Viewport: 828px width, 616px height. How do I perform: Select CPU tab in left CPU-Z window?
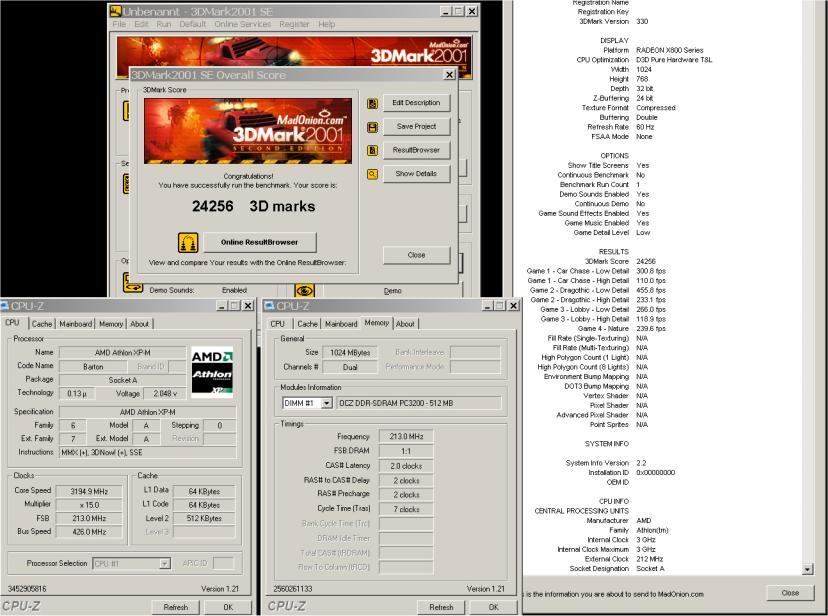12,323
